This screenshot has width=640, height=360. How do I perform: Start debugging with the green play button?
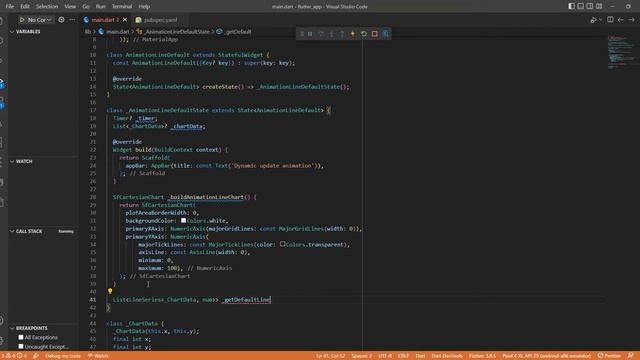22,20
